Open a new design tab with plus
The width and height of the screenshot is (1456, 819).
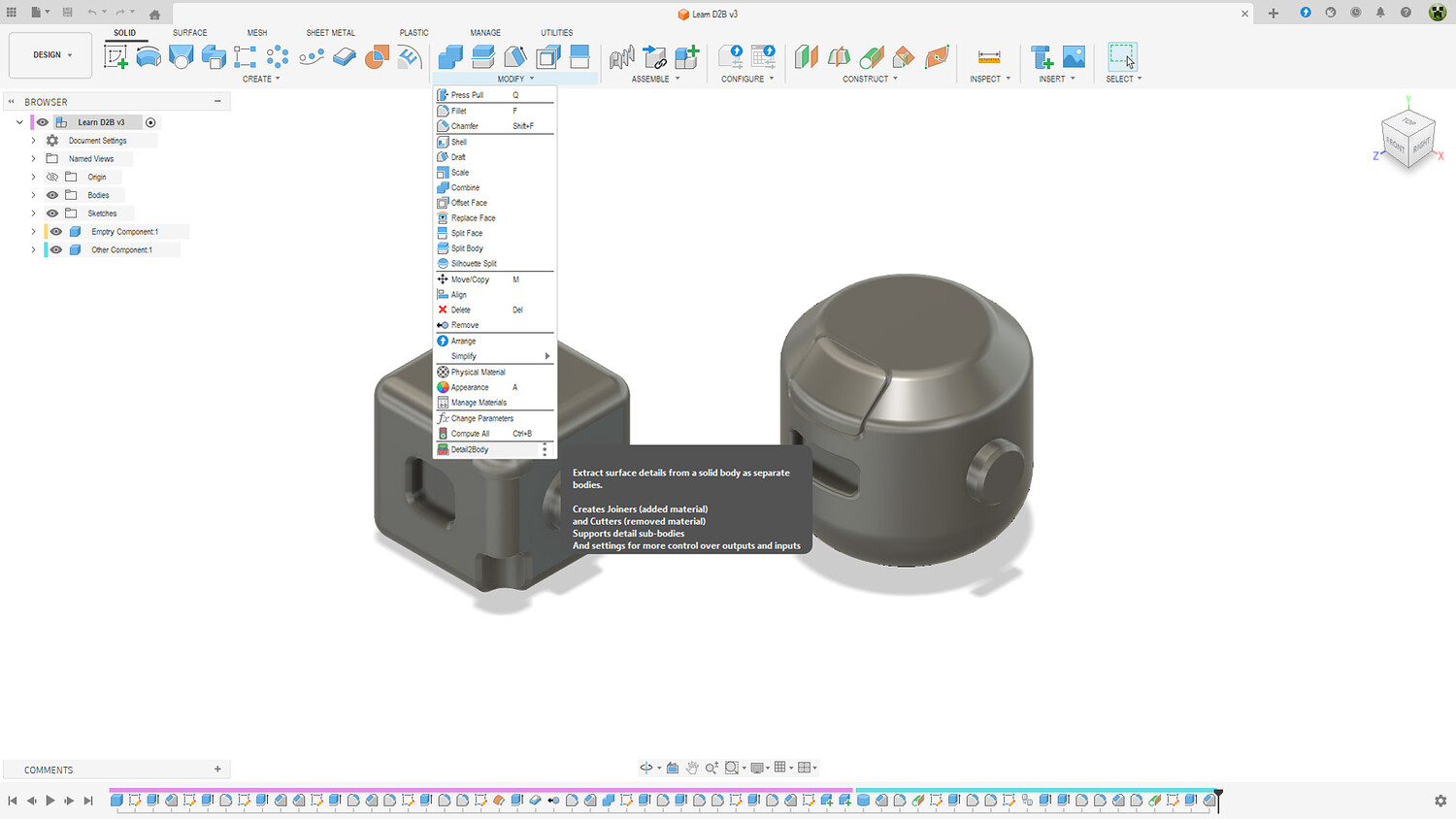pyautogui.click(x=1274, y=14)
